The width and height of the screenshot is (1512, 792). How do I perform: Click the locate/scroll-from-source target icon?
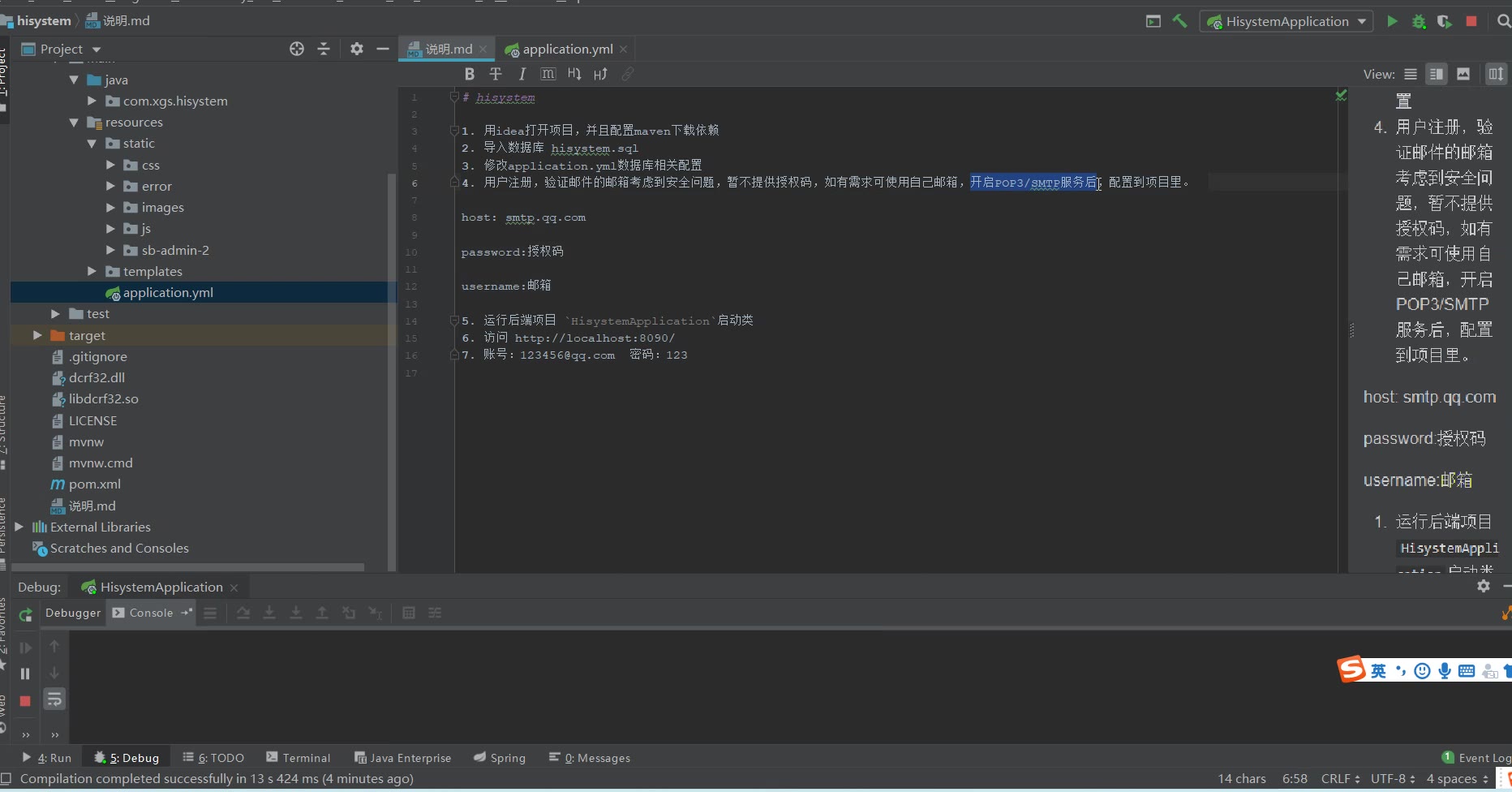297,49
